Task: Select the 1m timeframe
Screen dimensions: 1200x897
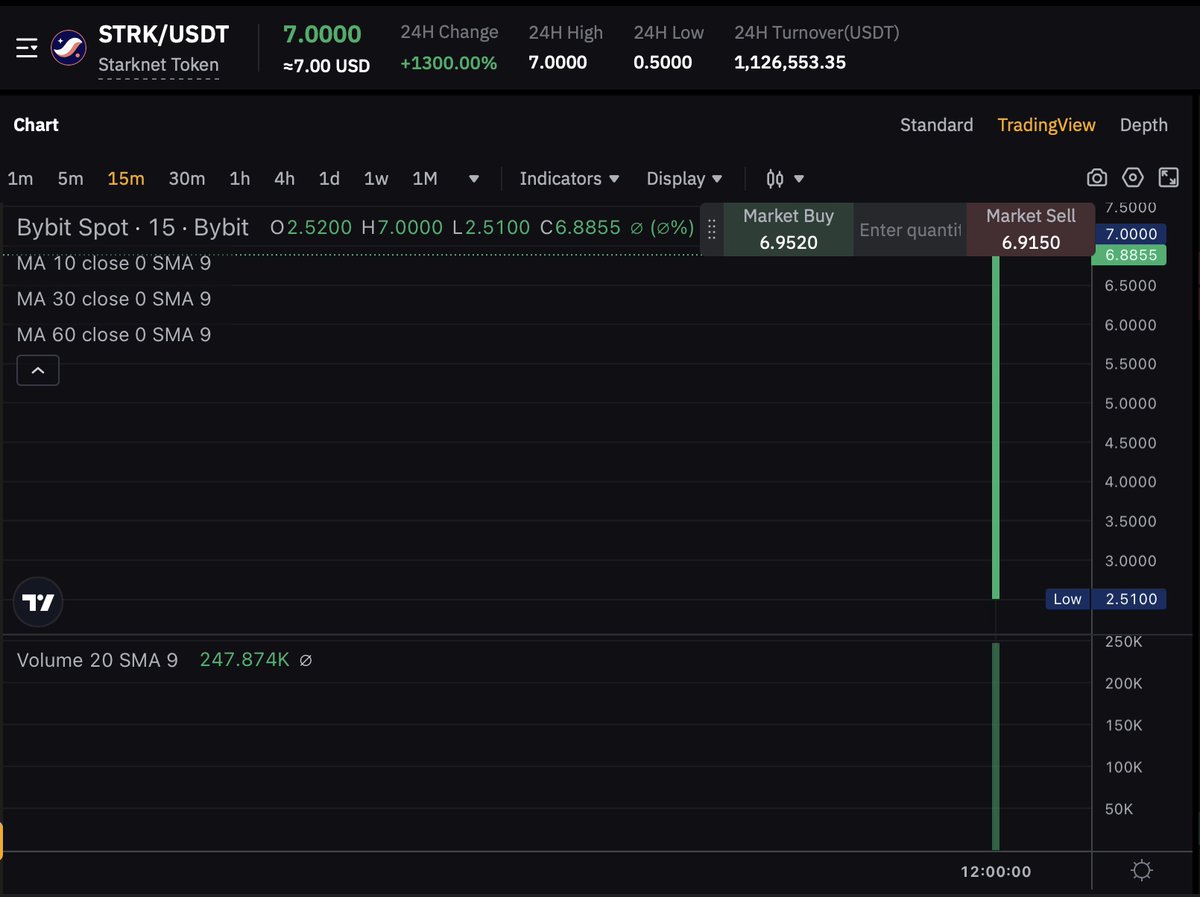Action: 20,179
